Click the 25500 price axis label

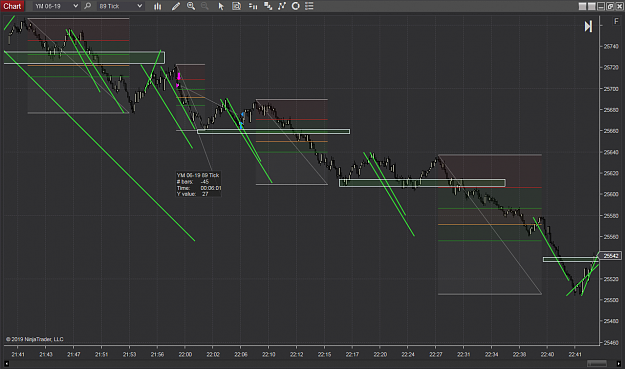point(611,300)
